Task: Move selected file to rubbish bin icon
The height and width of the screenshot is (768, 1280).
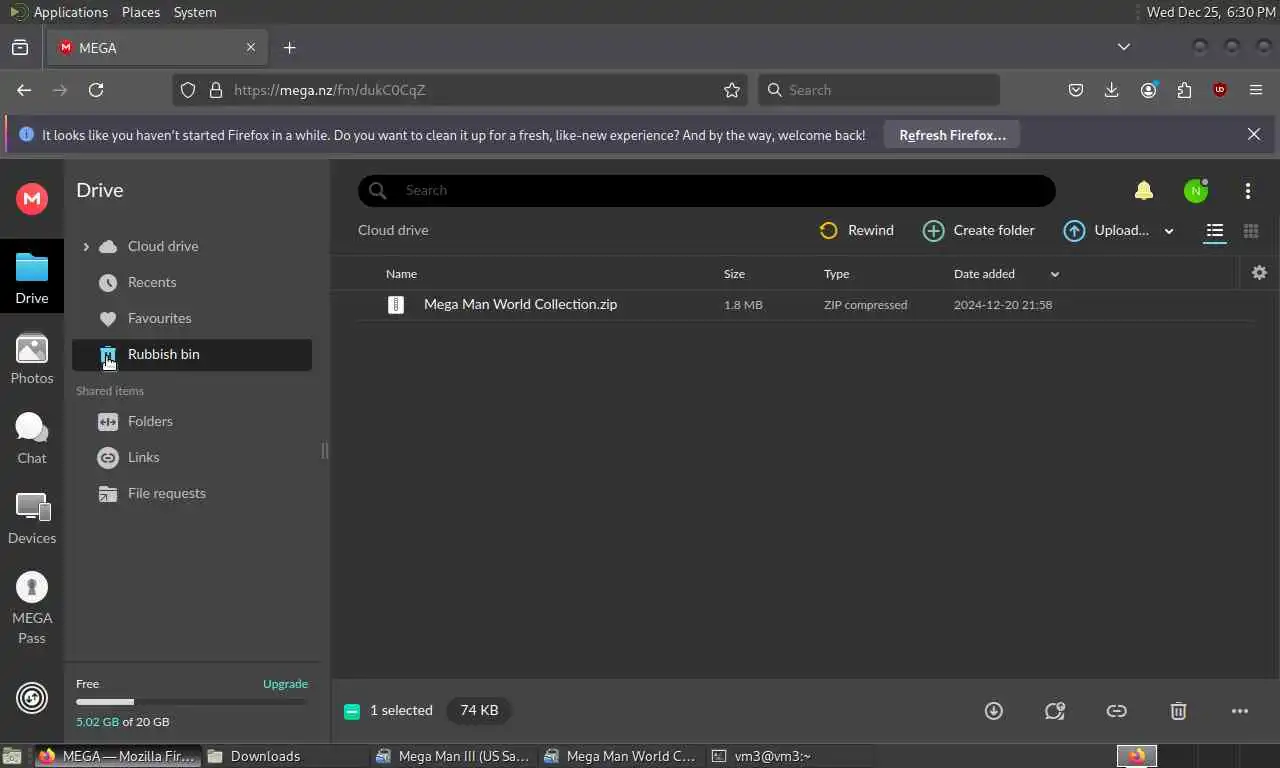Action: (1178, 711)
